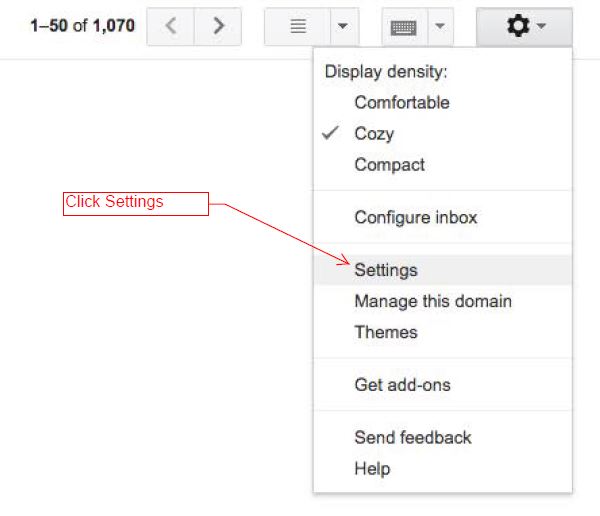
Task: Open Help from the menu
Action: point(372,468)
